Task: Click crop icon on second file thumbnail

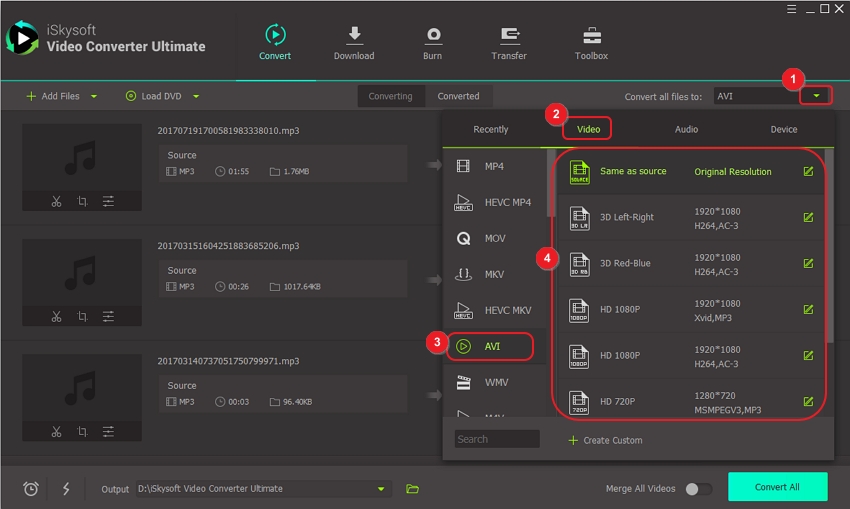Action: pyautogui.click(x=82, y=317)
